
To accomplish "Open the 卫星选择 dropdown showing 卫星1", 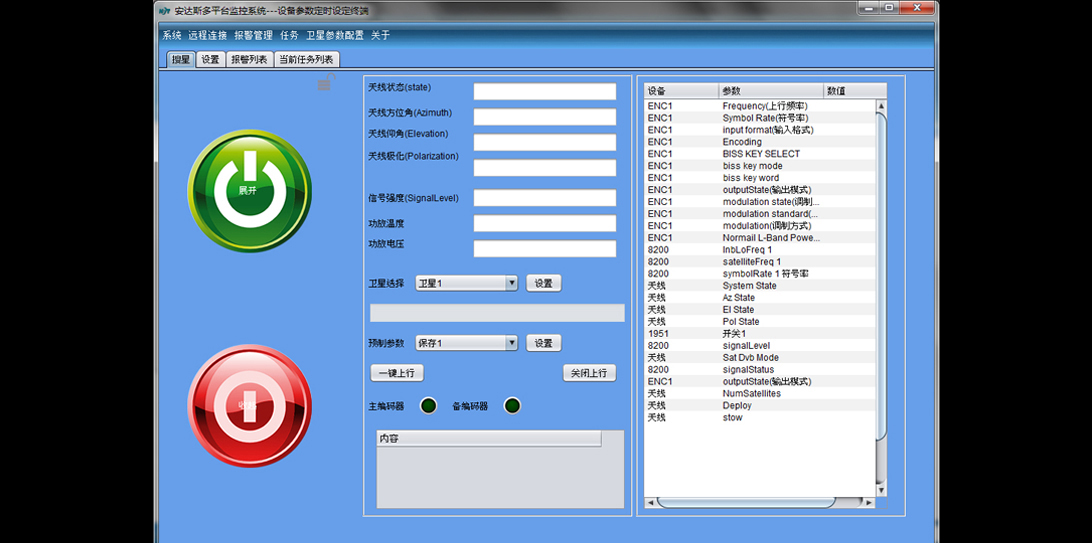I will 467,283.
